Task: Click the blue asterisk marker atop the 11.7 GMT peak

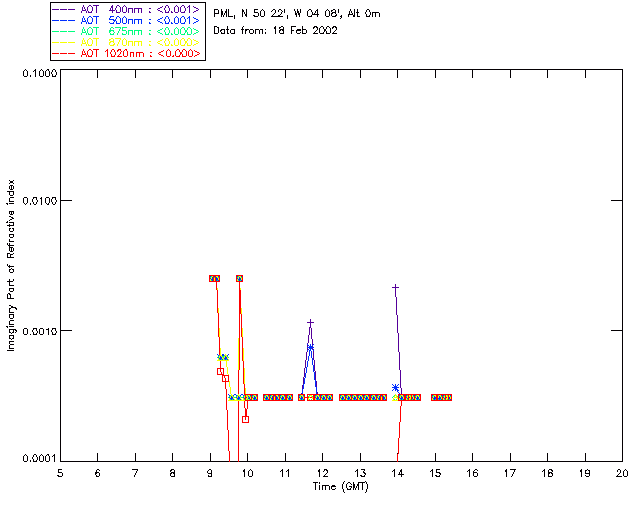Action: point(311,347)
